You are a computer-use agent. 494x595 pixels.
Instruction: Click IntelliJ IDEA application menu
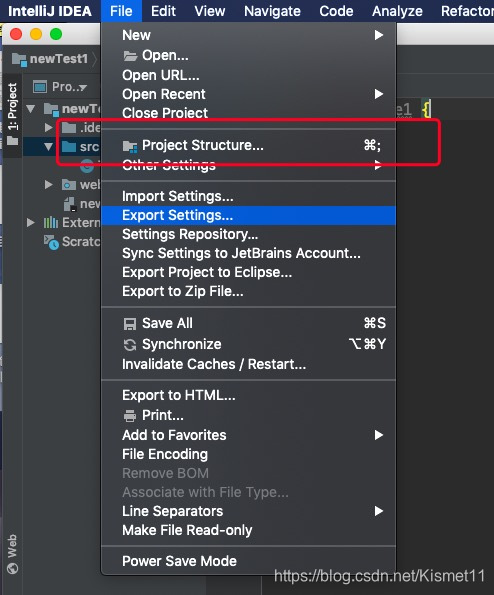tap(50, 11)
